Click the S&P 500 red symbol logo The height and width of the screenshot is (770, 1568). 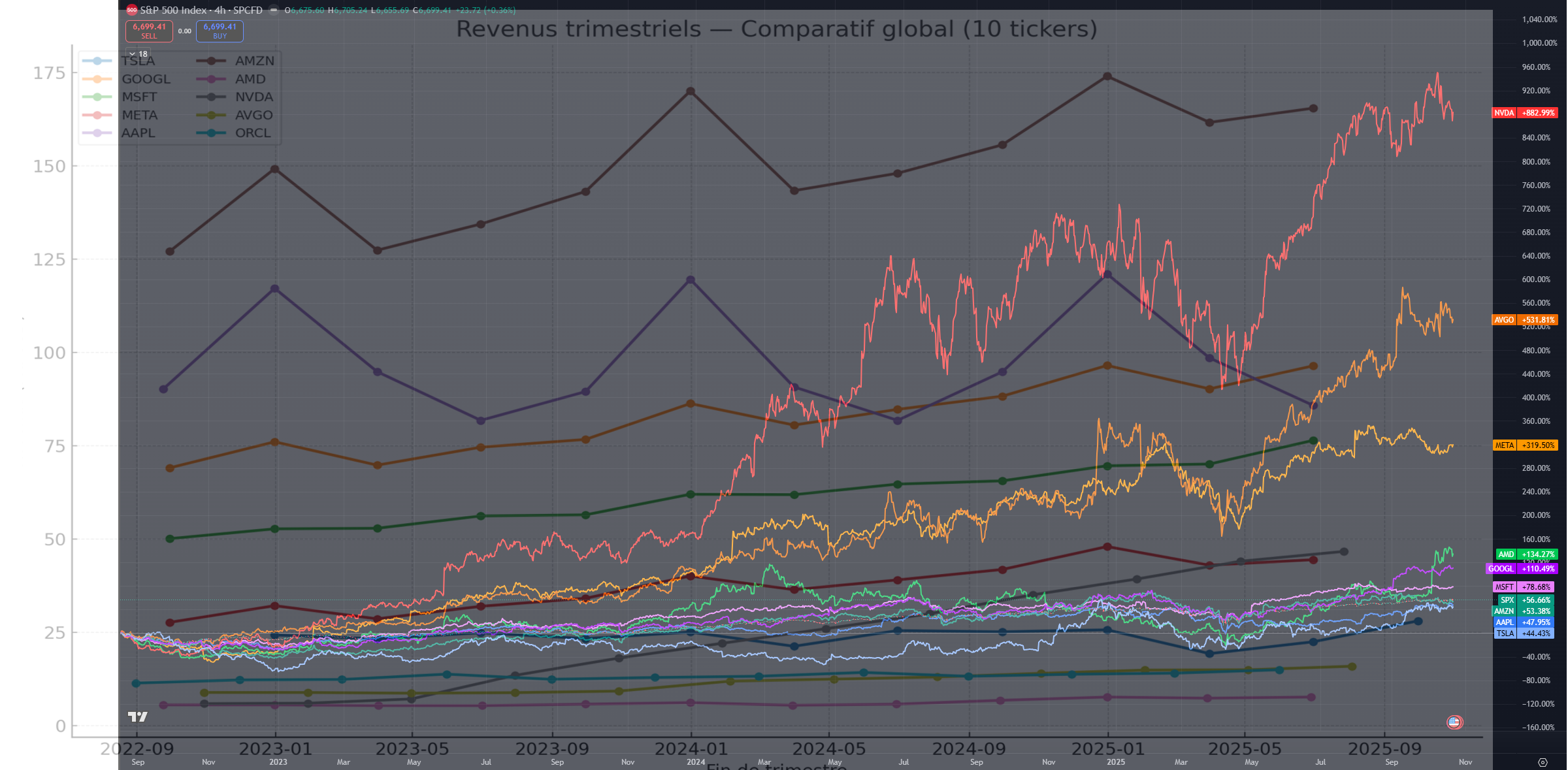132,10
